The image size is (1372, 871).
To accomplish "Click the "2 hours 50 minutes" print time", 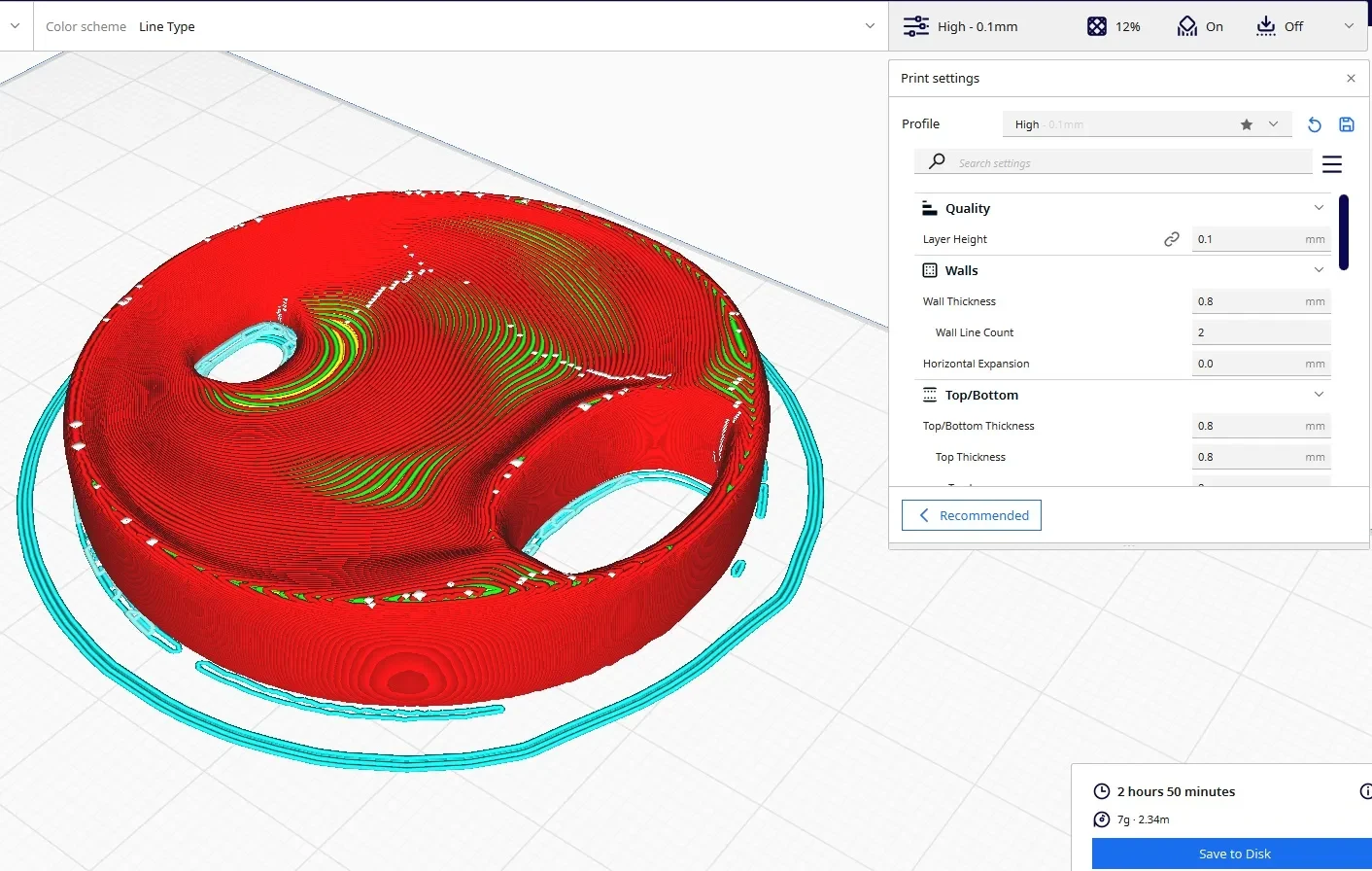I will (x=1177, y=791).
